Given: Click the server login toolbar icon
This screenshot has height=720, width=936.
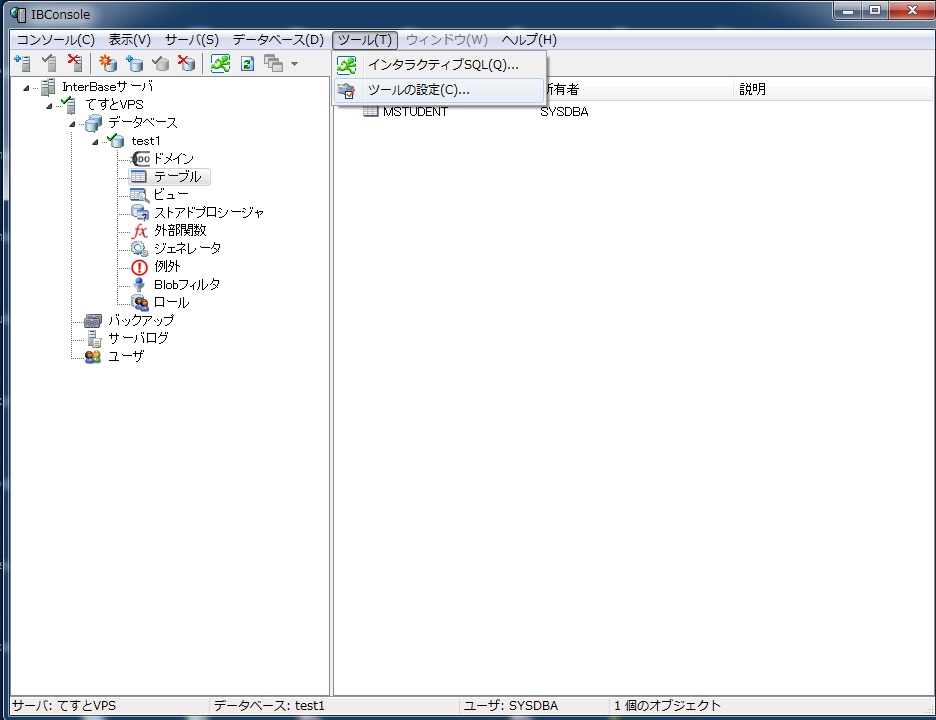Looking at the screenshot, I should coord(49,63).
